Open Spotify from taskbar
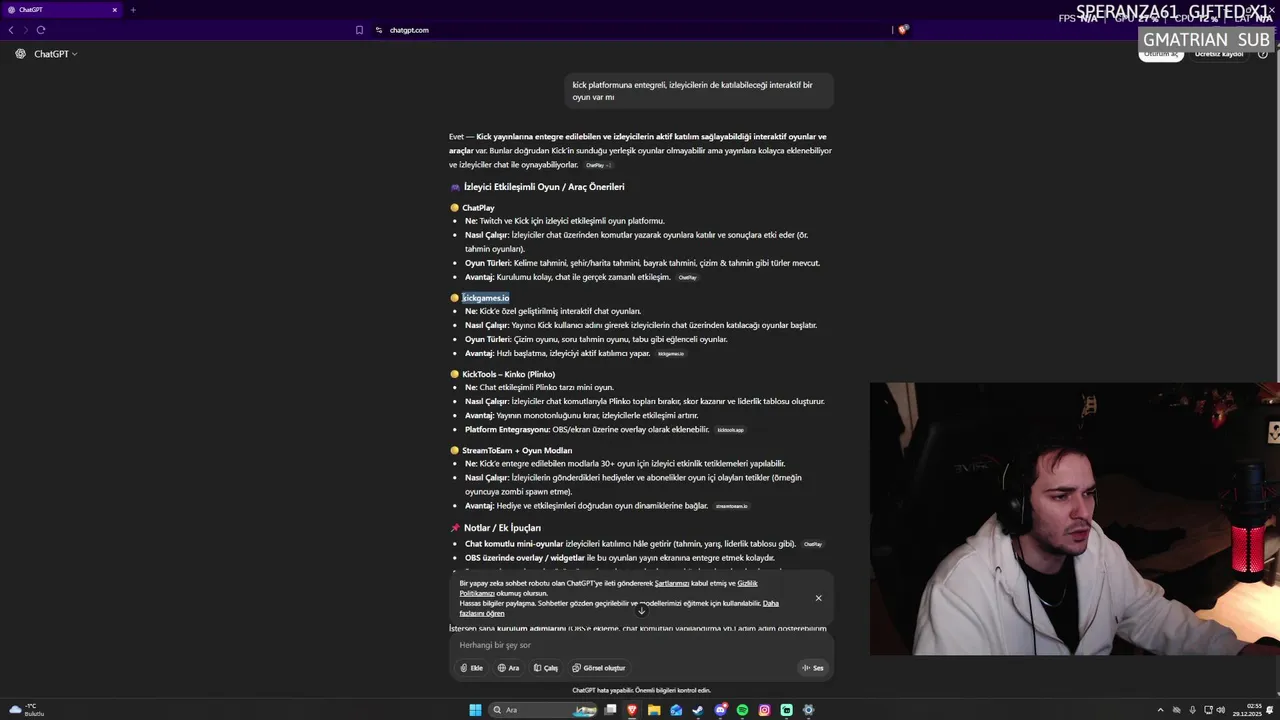Screen dimensions: 1280x720 [x=742, y=710]
